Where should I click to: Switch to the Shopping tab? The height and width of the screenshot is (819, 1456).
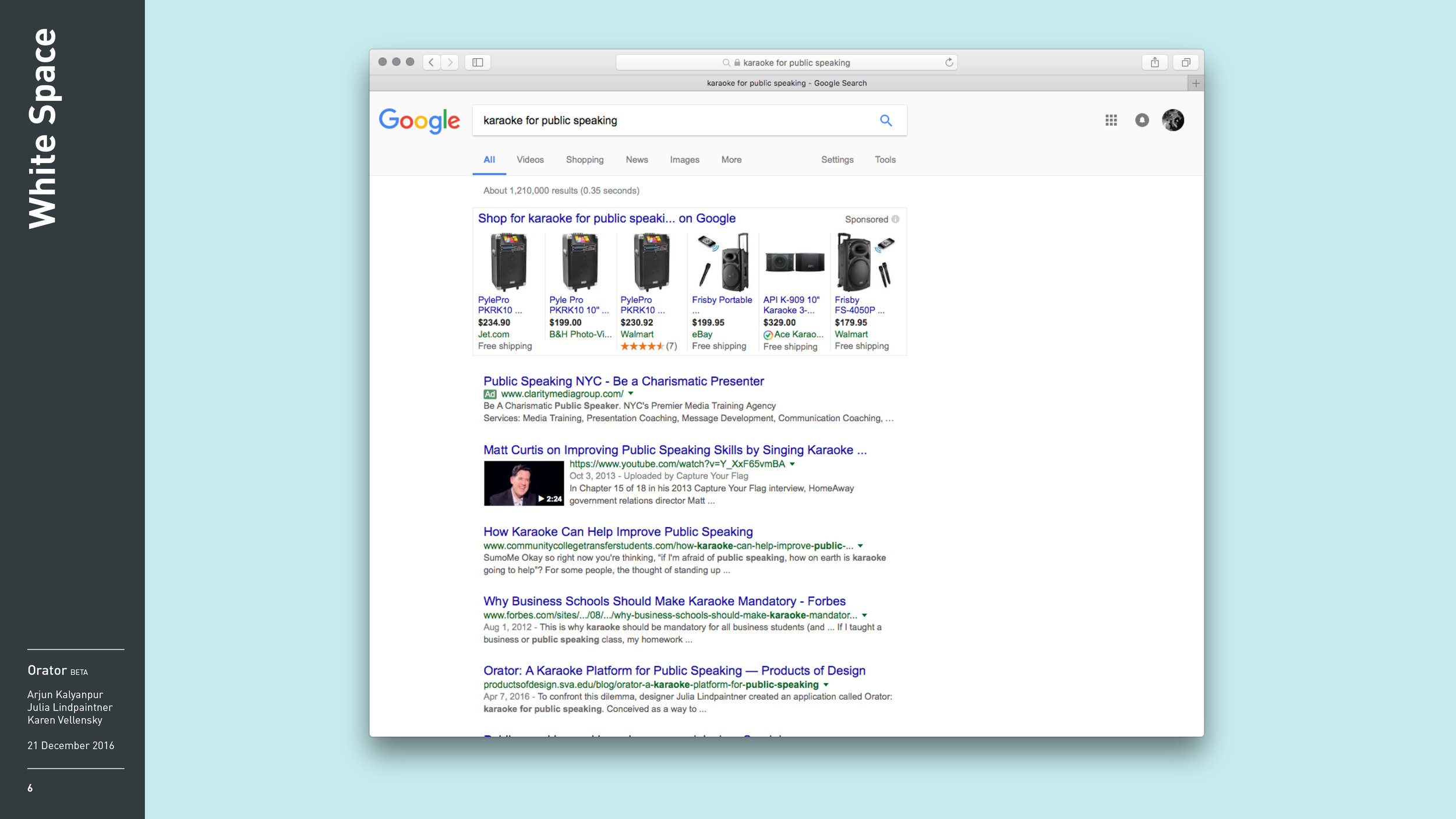coord(585,160)
